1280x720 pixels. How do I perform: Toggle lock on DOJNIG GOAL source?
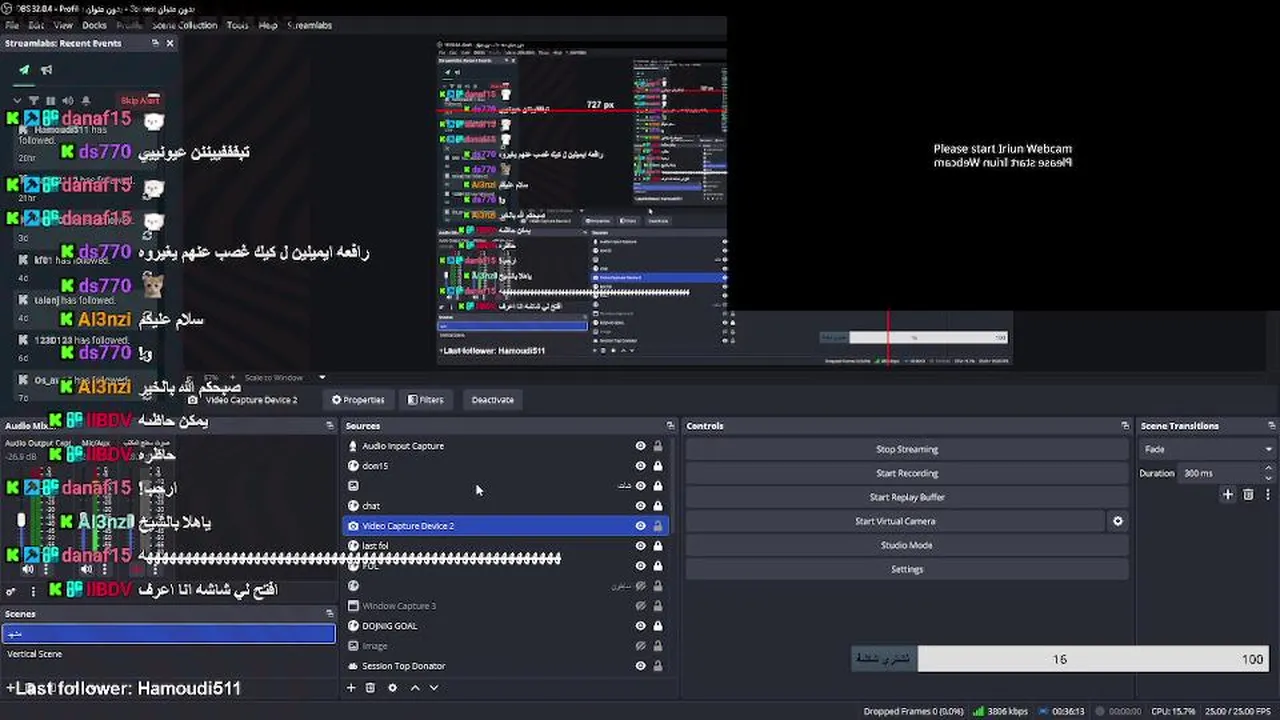pyautogui.click(x=658, y=626)
